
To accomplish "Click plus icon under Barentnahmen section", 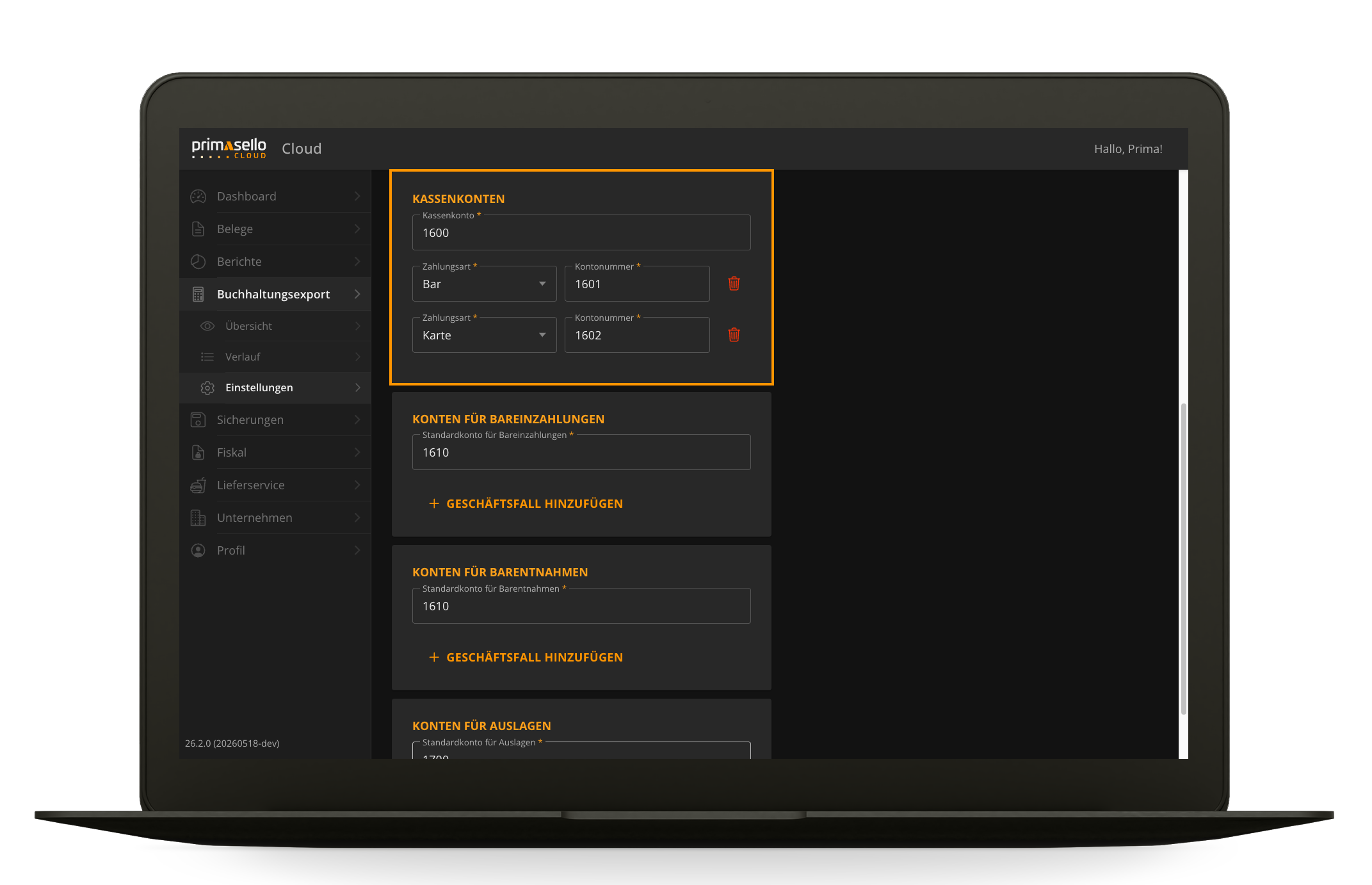I will coord(434,658).
